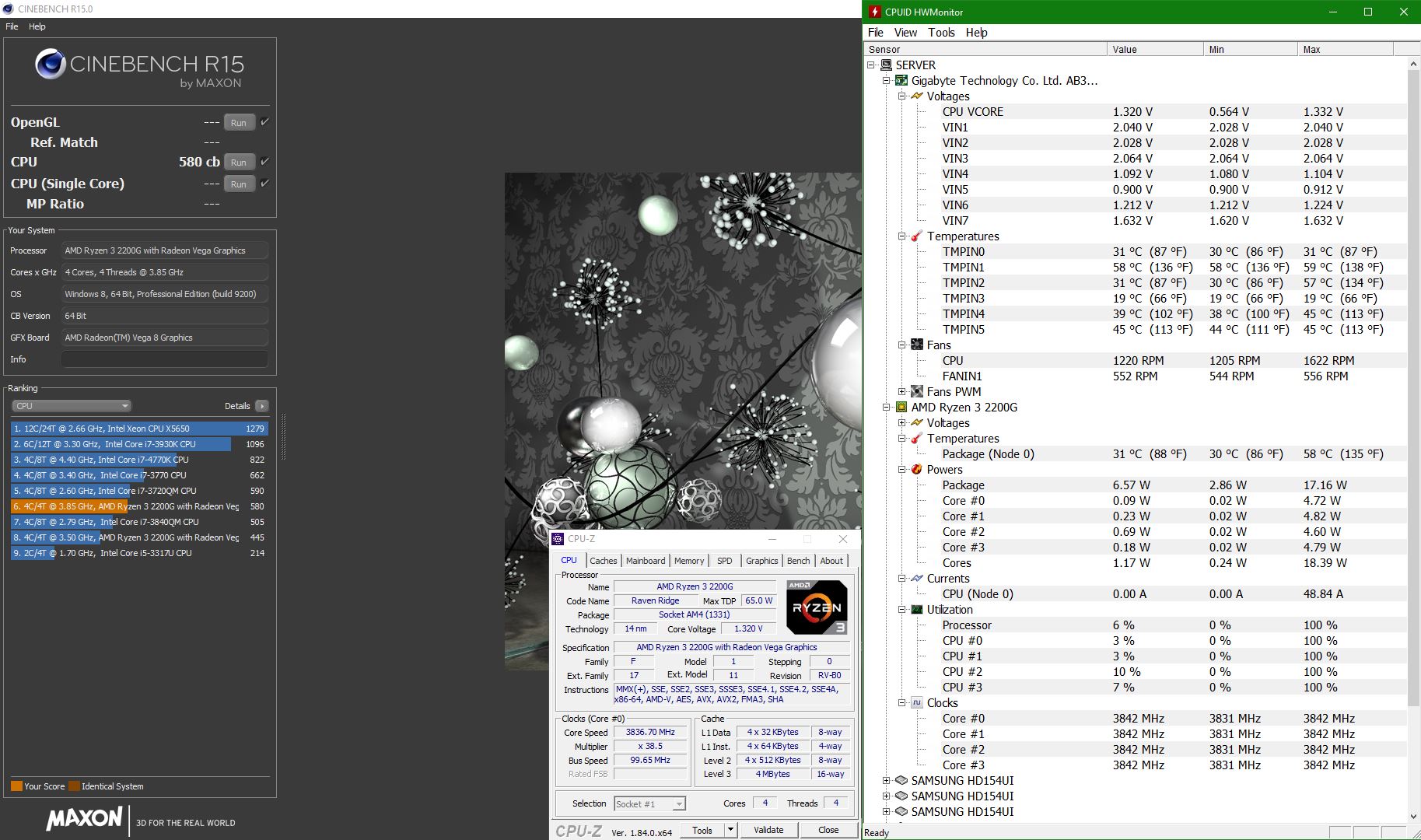Screen dimensions: 1421x840
Task: Switch to CPU-Z Memory tab
Action: click(x=689, y=561)
